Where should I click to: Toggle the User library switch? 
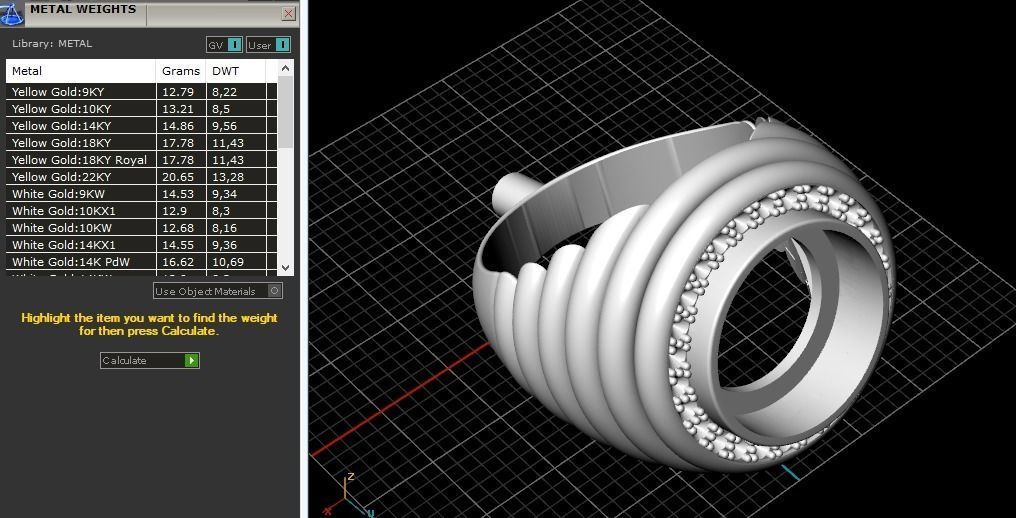(x=268, y=45)
